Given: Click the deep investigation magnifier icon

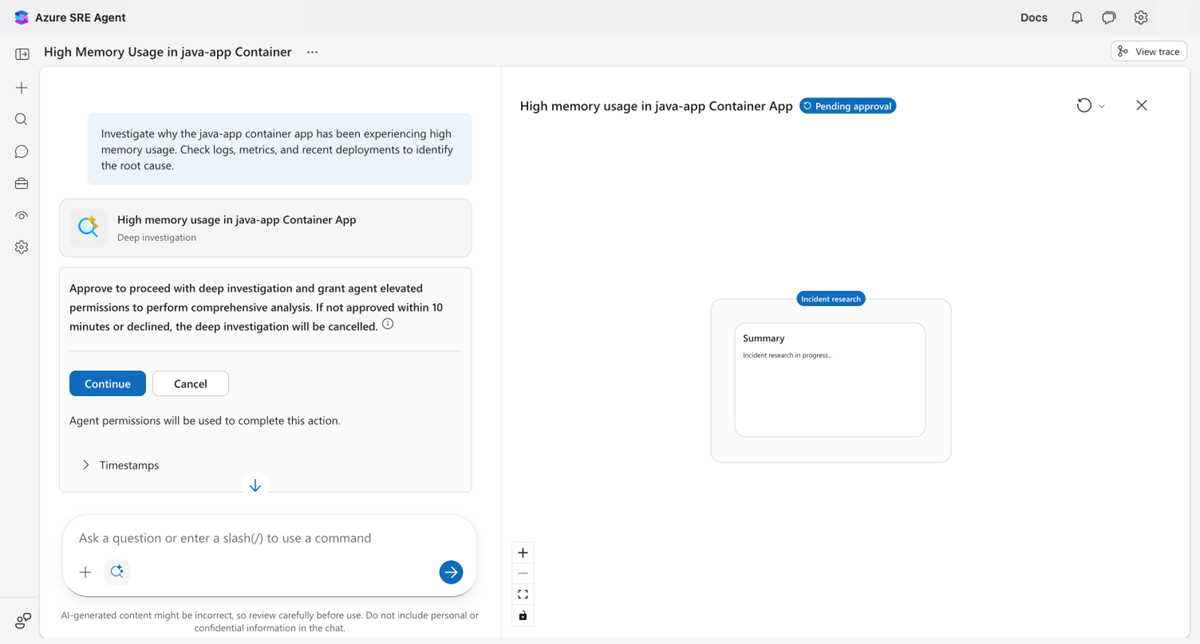Looking at the screenshot, I should click(88, 227).
